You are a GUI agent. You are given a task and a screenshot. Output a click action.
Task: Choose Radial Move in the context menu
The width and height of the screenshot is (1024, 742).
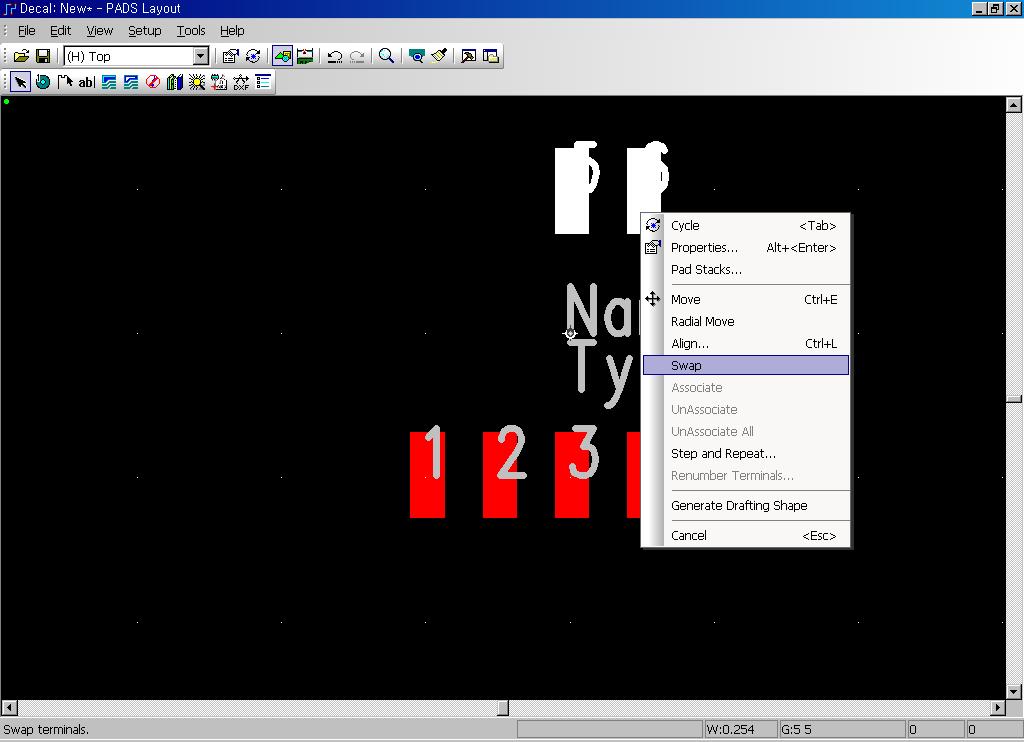tap(746, 322)
